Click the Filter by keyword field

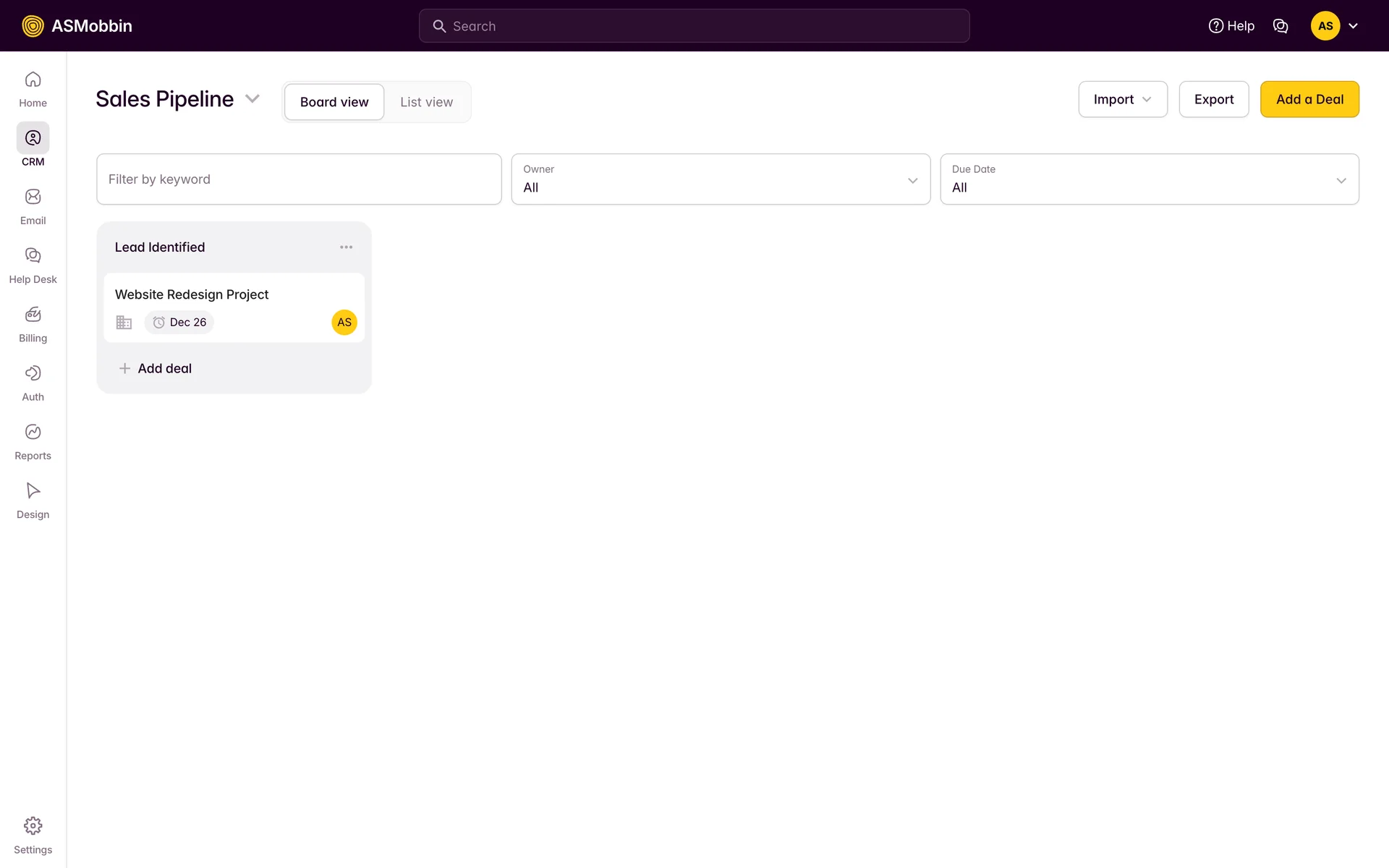(299, 179)
